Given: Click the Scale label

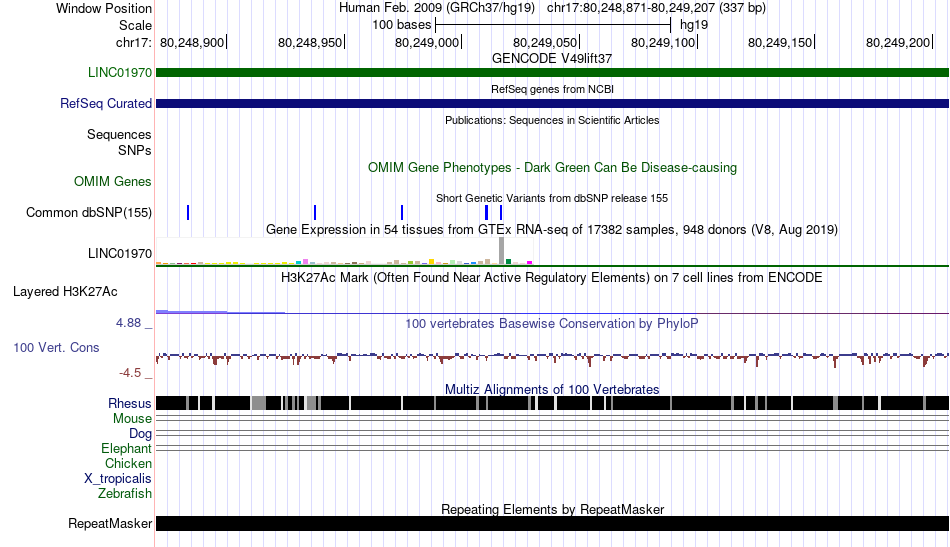Looking at the screenshot, I should (136, 25).
